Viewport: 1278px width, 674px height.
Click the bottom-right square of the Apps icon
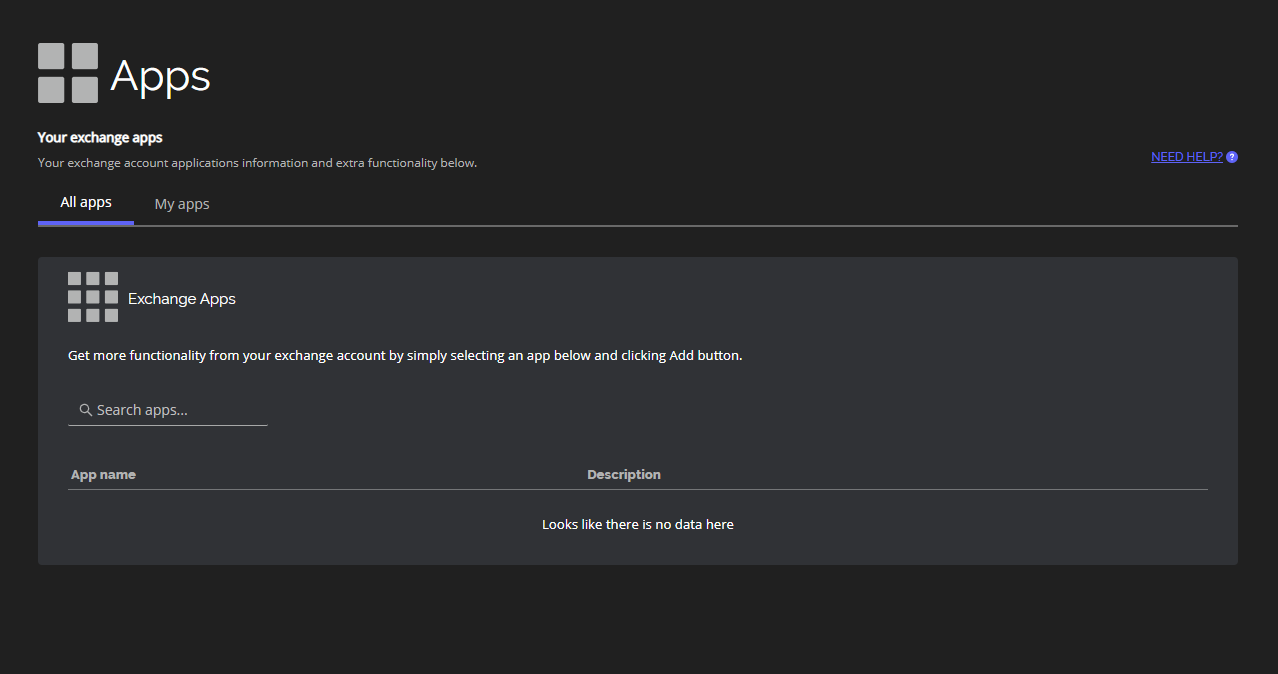(85, 90)
